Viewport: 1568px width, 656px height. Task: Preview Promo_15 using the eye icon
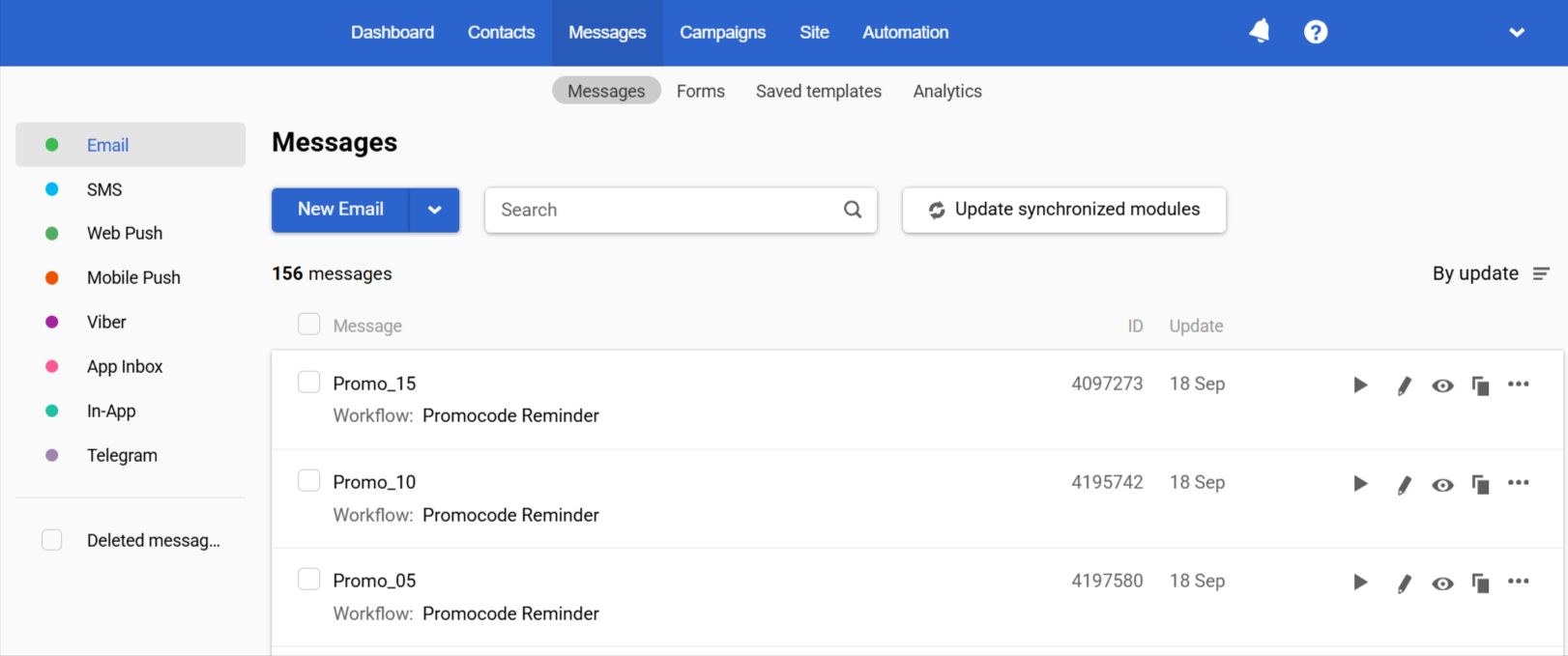(x=1442, y=385)
